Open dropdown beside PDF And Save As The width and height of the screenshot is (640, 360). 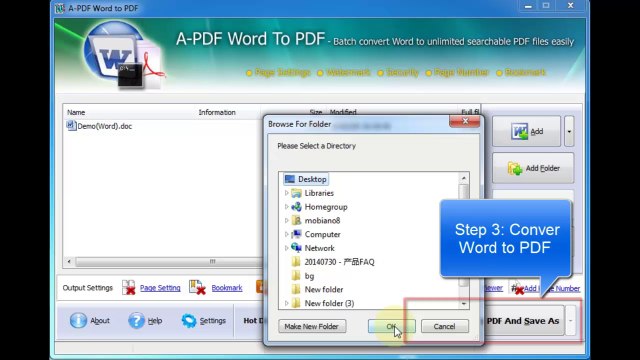(x=571, y=321)
